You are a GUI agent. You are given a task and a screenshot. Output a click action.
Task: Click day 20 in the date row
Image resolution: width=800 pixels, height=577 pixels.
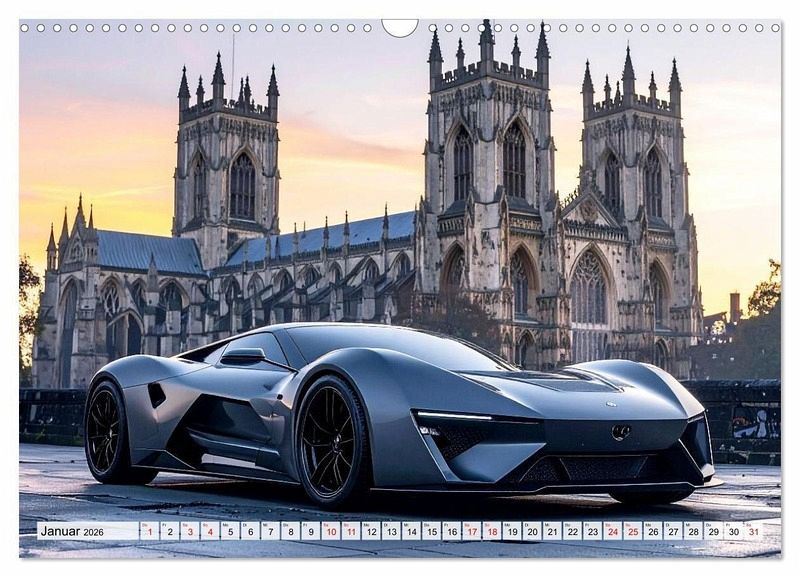tap(532, 532)
